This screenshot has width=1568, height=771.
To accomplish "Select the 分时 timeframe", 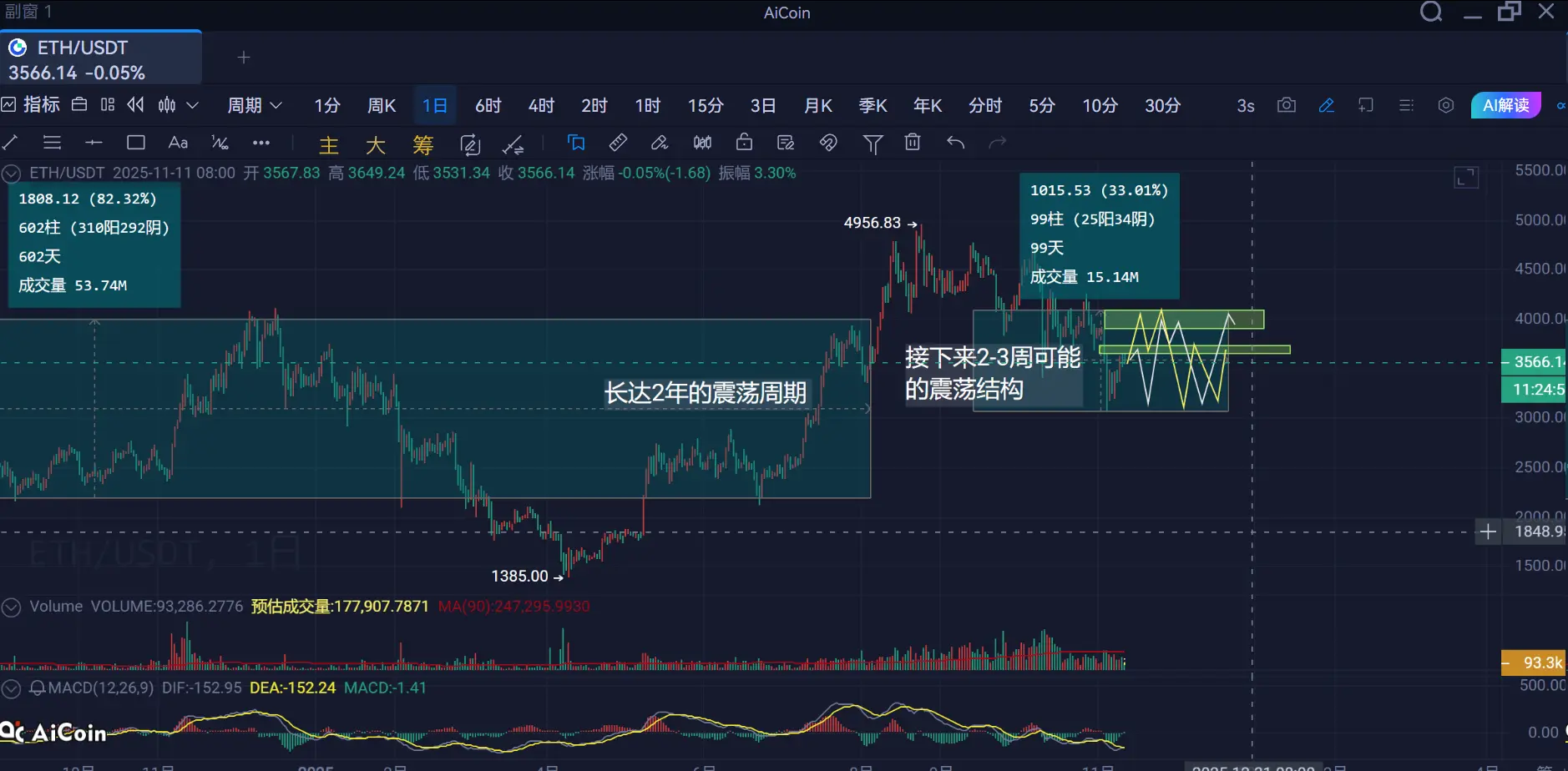I will point(985,105).
